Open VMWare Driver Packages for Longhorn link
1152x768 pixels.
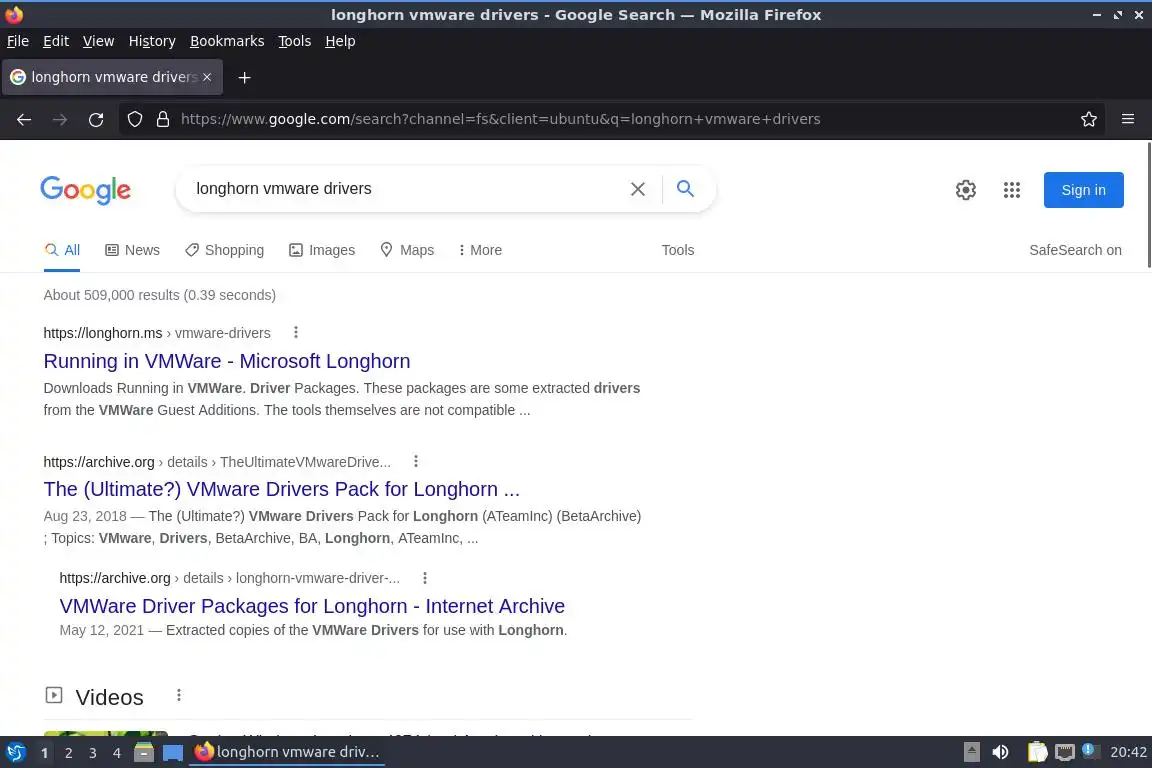coord(312,606)
